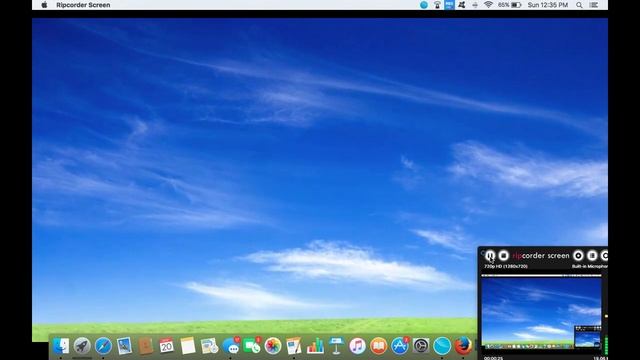
Task: Open Messages from the Dock
Action: [x=231, y=346]
